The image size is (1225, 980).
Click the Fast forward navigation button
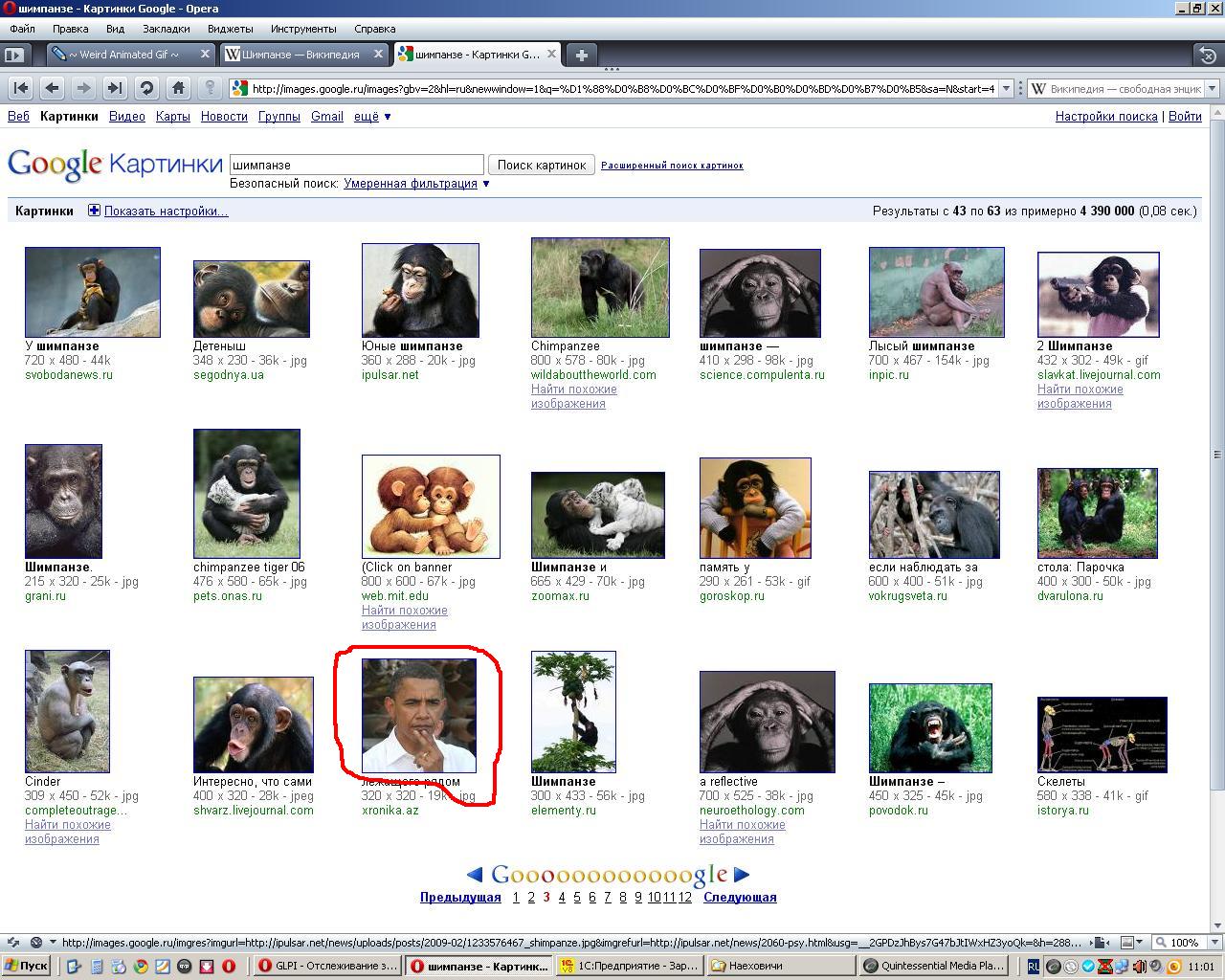coord(115,88)
